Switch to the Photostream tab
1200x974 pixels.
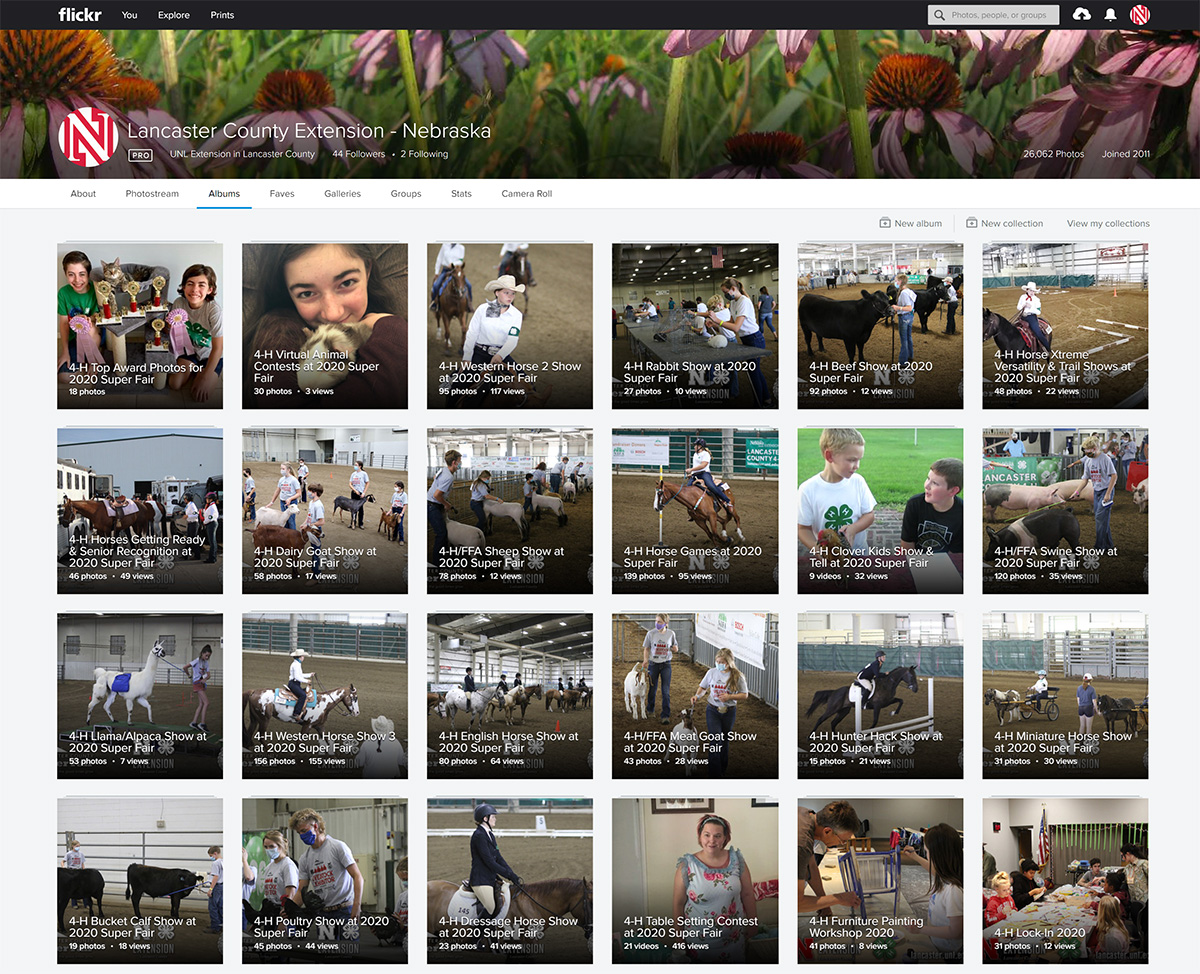click(x=152, y=194)
